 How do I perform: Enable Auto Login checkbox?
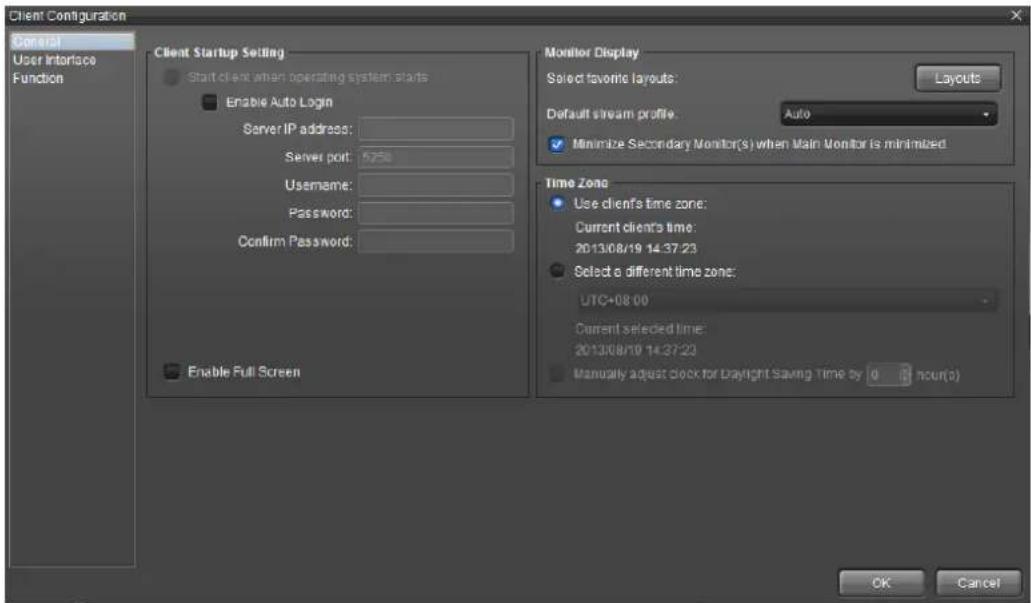point(209,102)
